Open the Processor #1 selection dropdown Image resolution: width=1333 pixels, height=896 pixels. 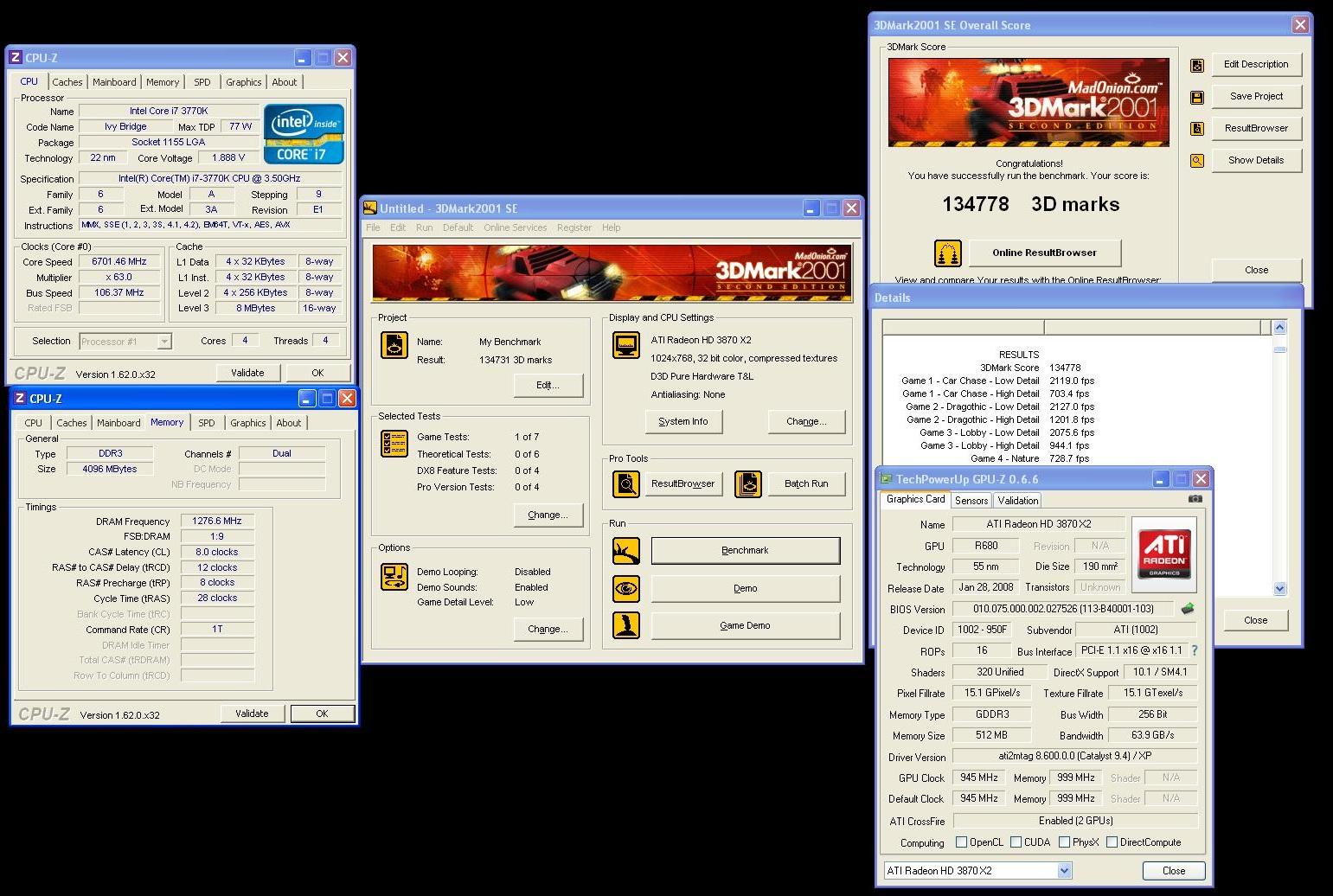pos(164,342)
